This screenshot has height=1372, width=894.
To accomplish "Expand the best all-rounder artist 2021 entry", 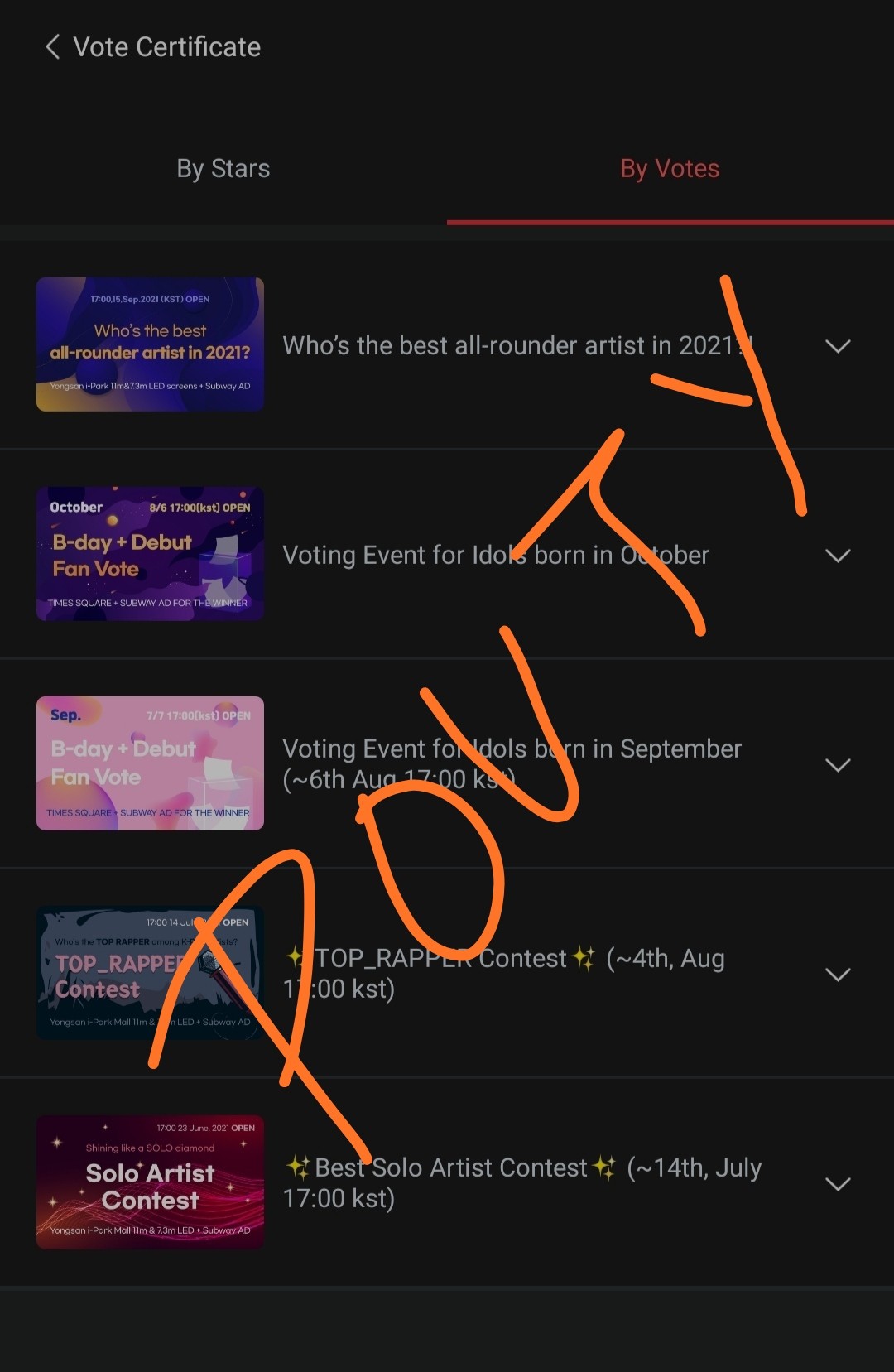I will (838, 346).
